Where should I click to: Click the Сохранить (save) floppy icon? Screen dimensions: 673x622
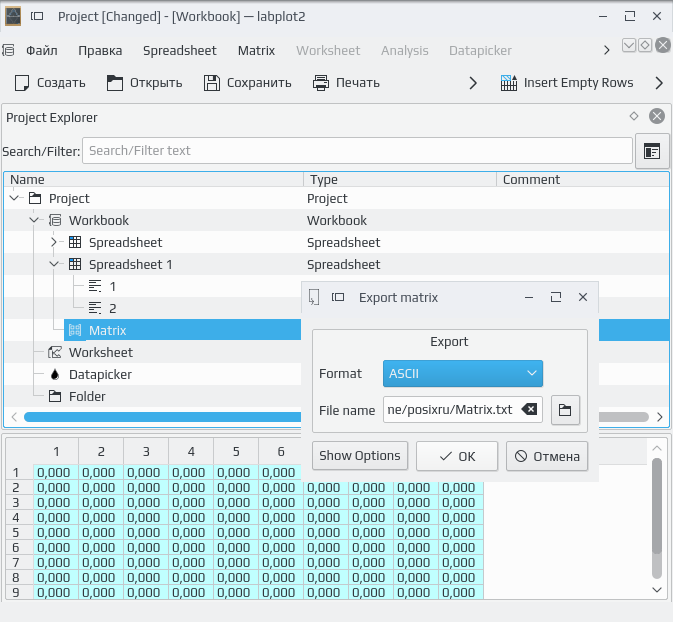click(x=212, y=83)
